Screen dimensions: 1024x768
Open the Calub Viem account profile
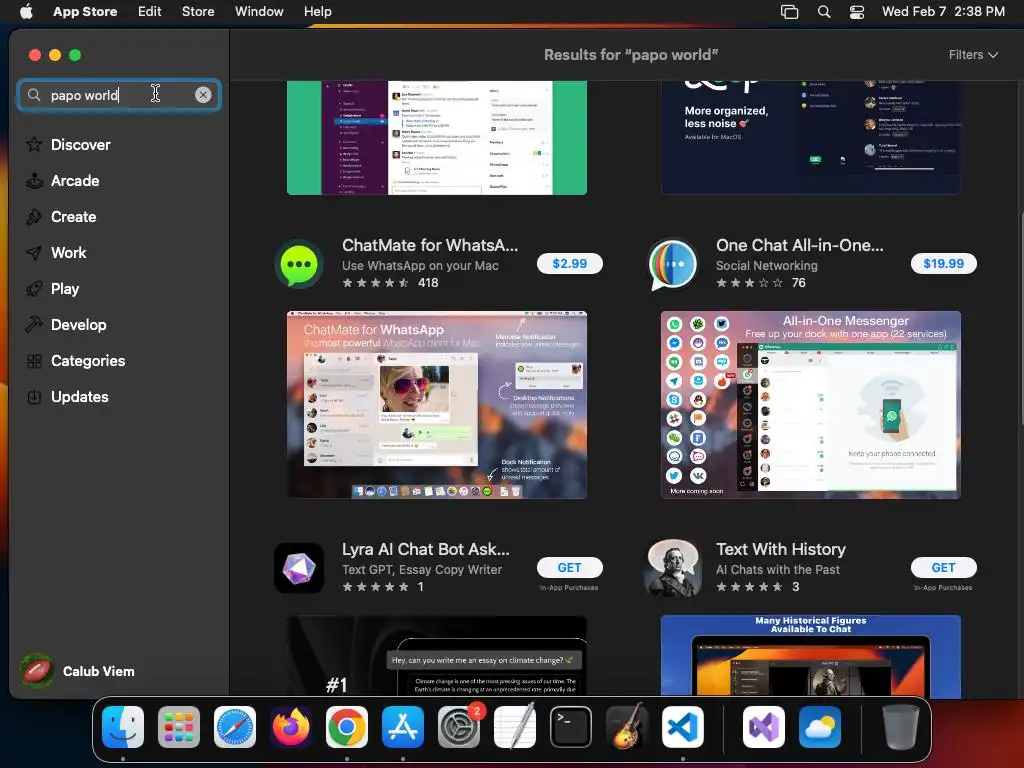coord(78,671)
